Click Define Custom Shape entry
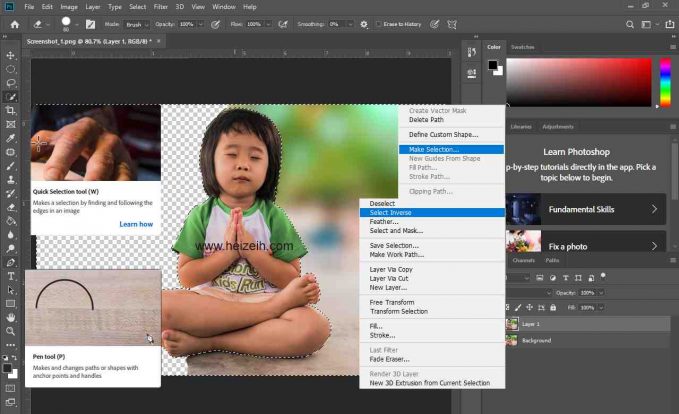The width and height of the screenshot is (679, 414). click(x=443, y=135)
